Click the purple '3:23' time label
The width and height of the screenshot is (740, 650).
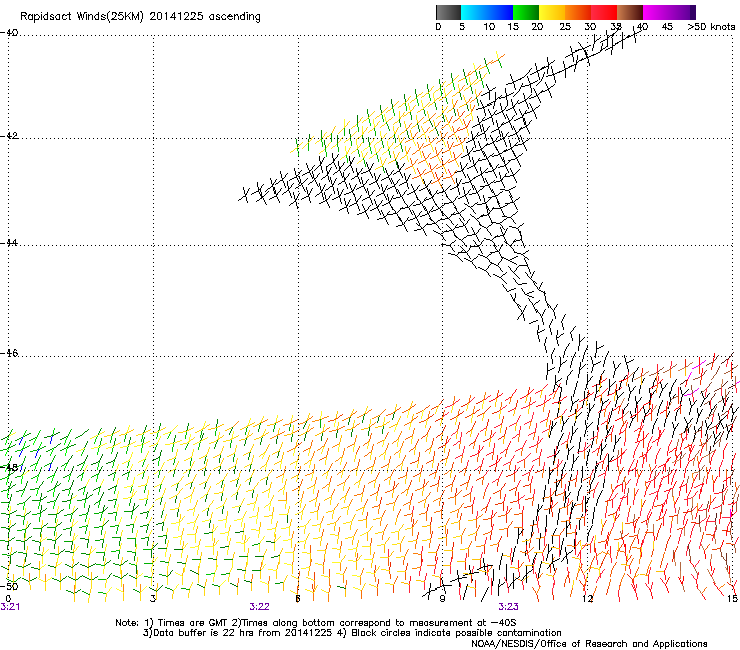tap(508, 607)
